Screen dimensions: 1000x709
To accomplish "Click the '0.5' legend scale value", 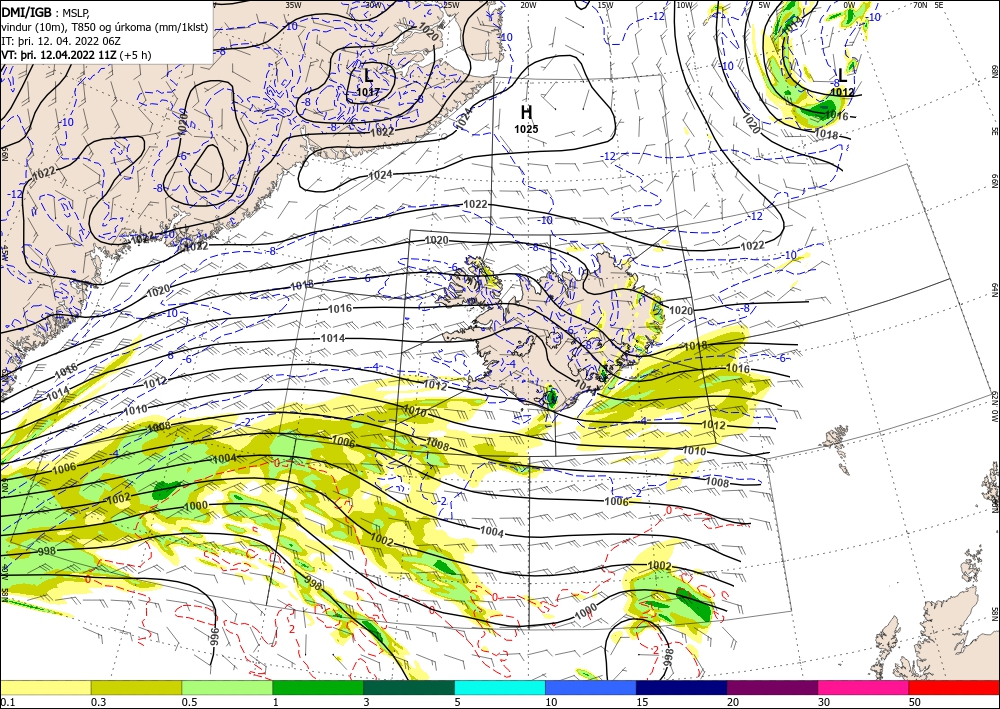I will [189, 702].
